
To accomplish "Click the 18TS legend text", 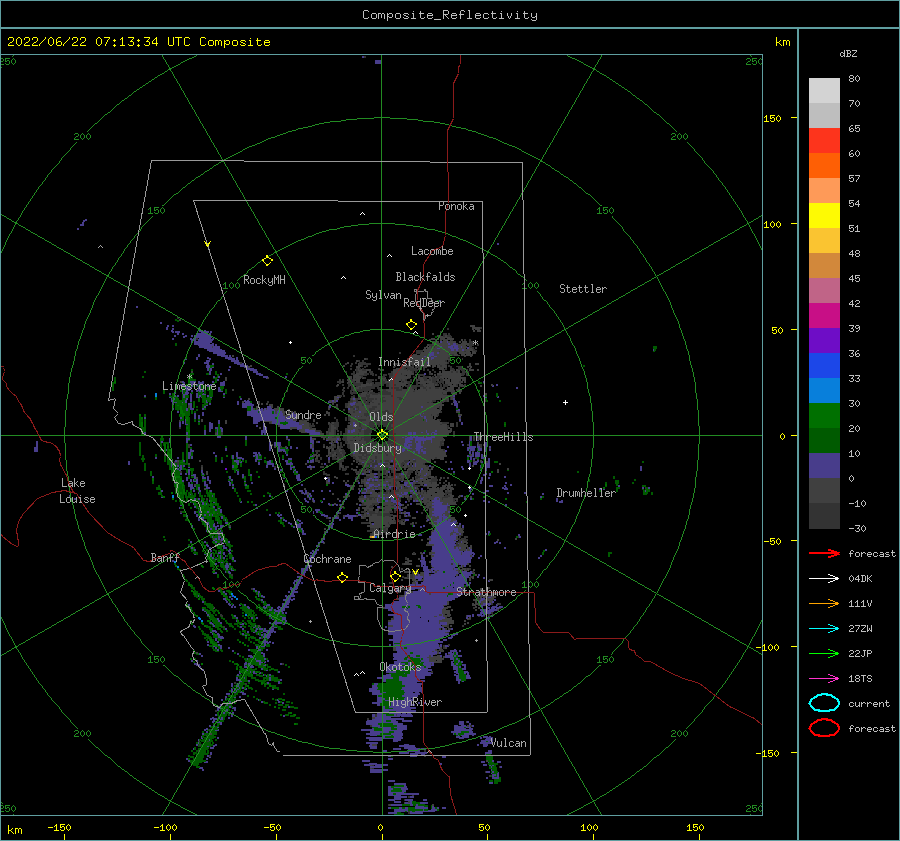I will pyautogui.click(x=860, y=679).
